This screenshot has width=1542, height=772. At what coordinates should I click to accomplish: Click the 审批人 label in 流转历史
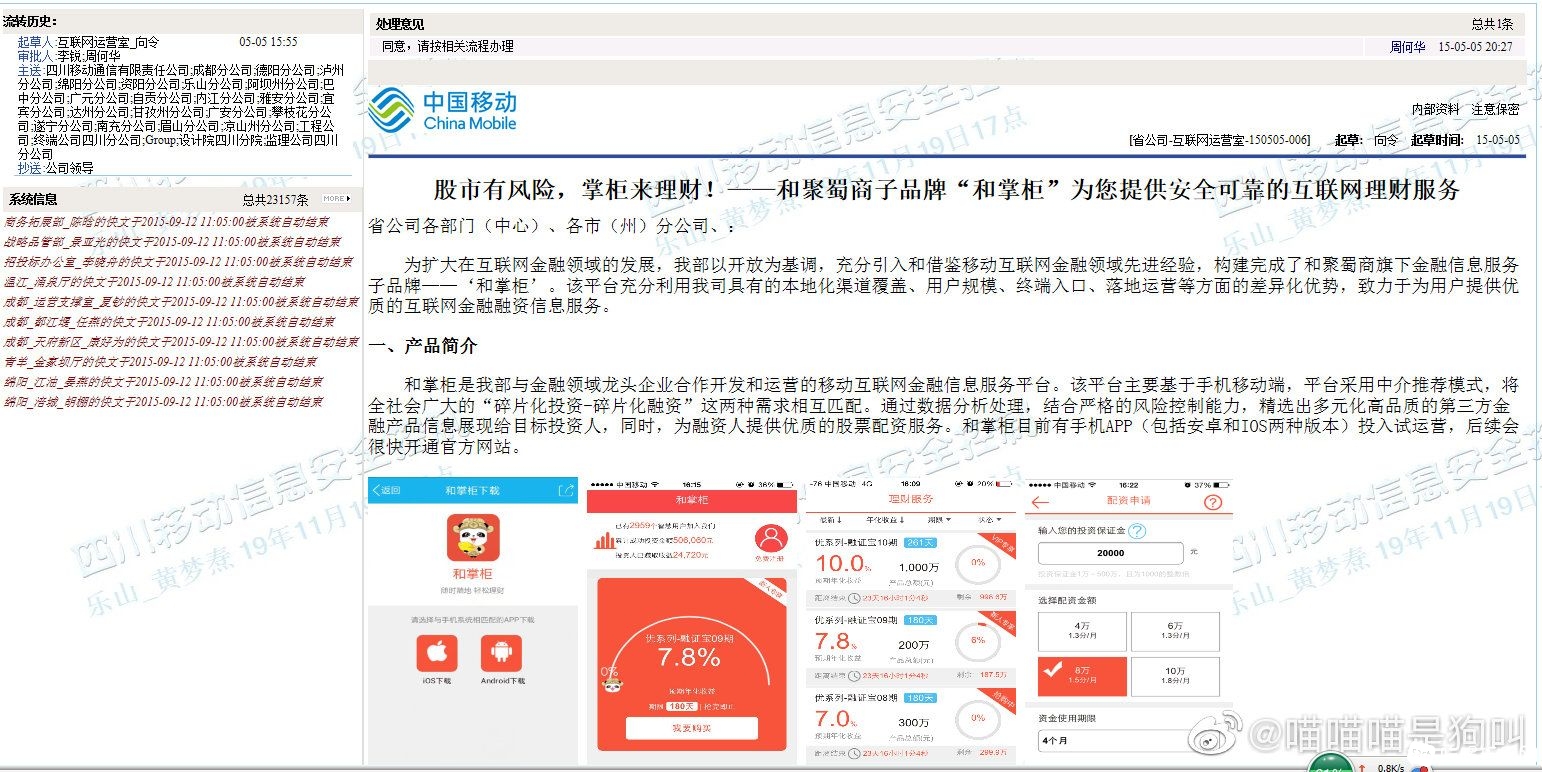35,57
